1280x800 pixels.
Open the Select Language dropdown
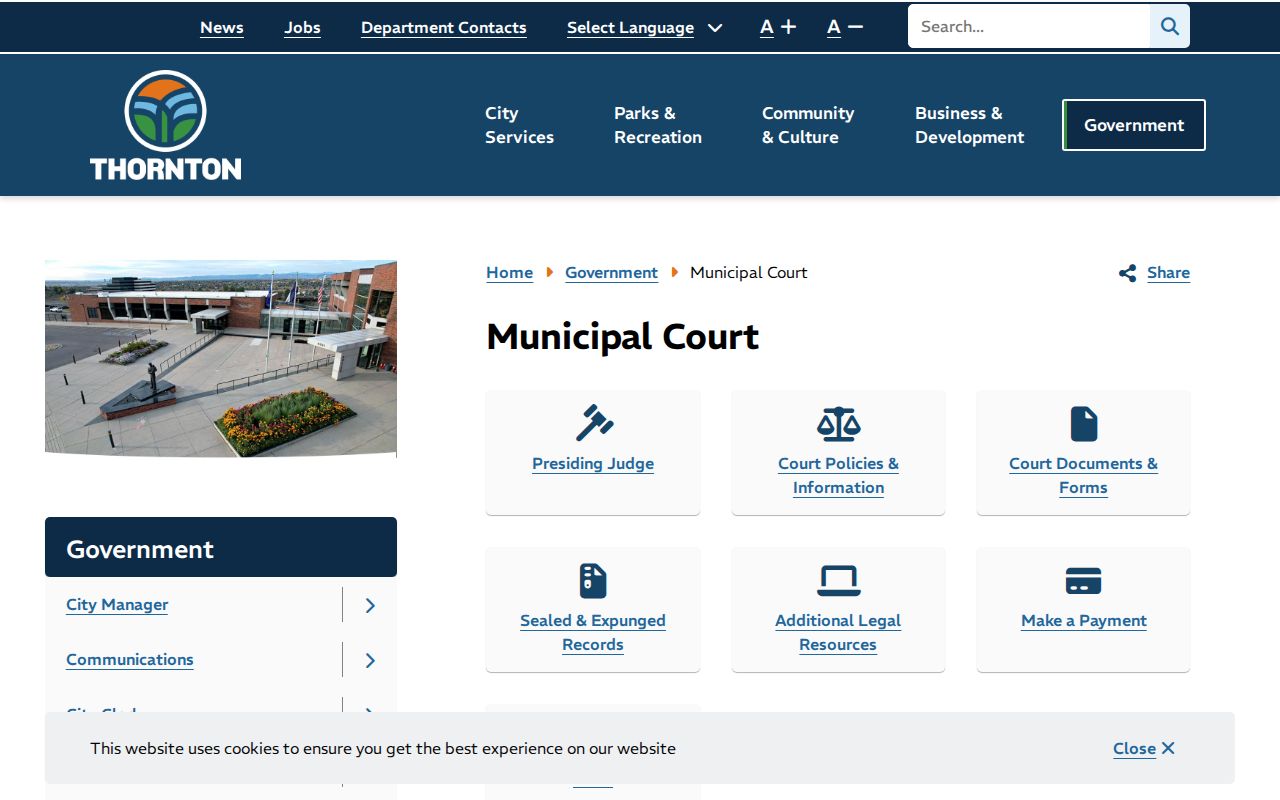pyautogui.click(x=644, y=28)
